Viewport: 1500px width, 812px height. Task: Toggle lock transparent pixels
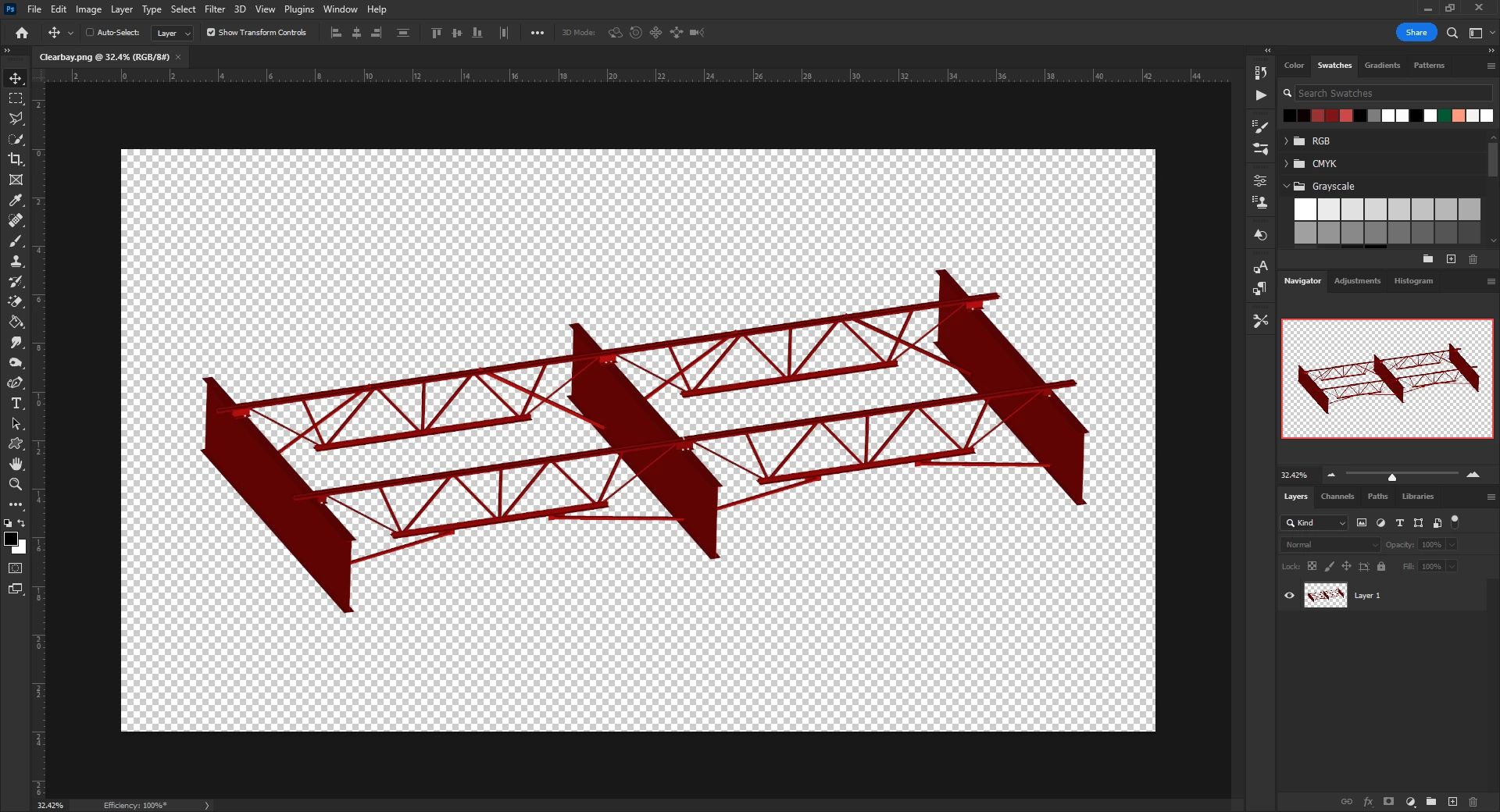click(1312, 567)
